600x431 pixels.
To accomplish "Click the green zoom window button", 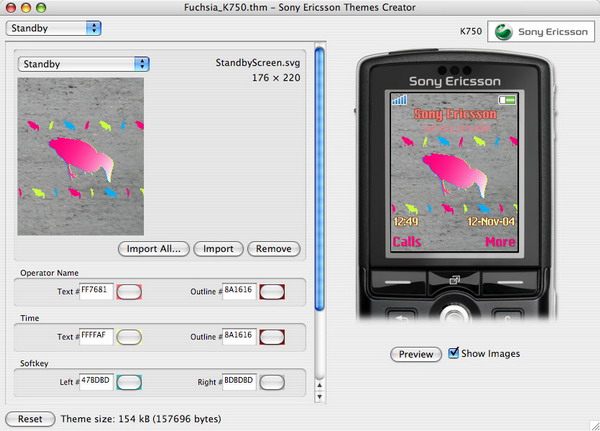I will (x=41, y=7).
